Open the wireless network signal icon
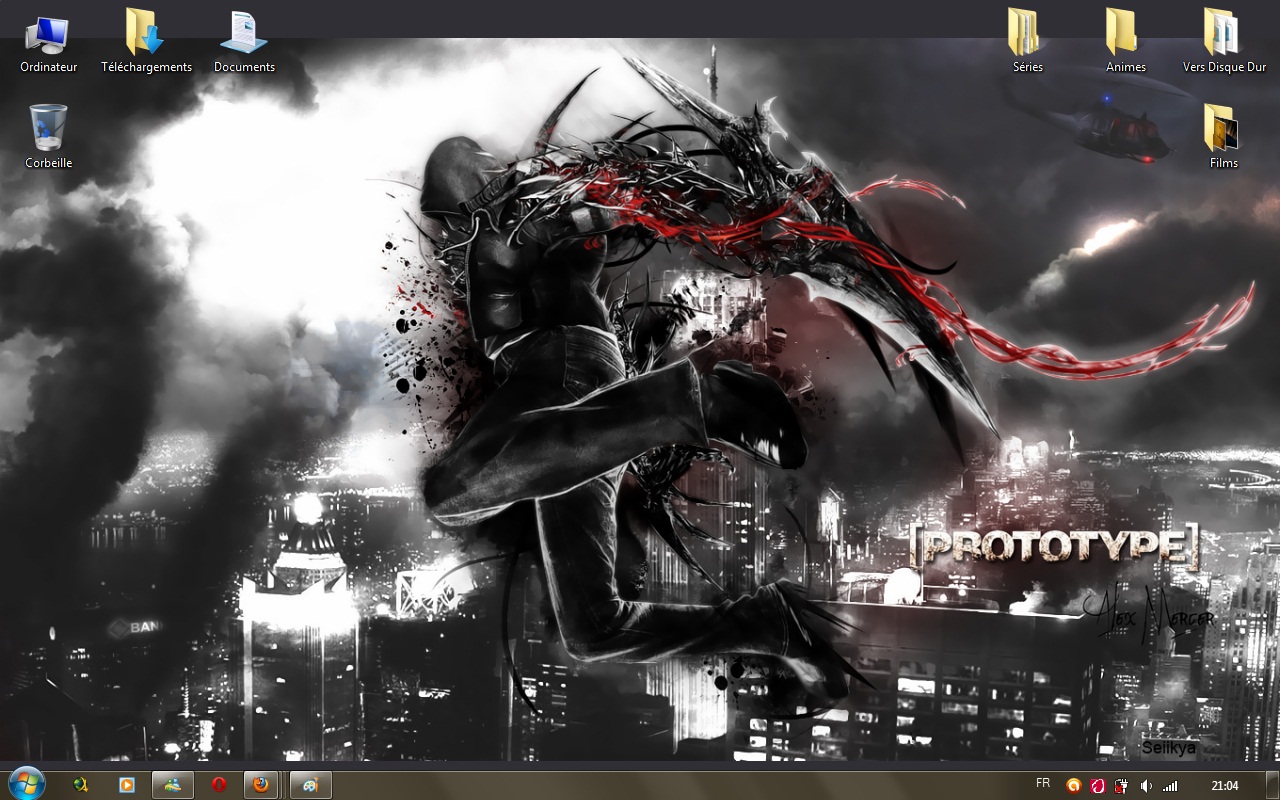This screenshot has height=800, width=1280. pos(1170,786)
